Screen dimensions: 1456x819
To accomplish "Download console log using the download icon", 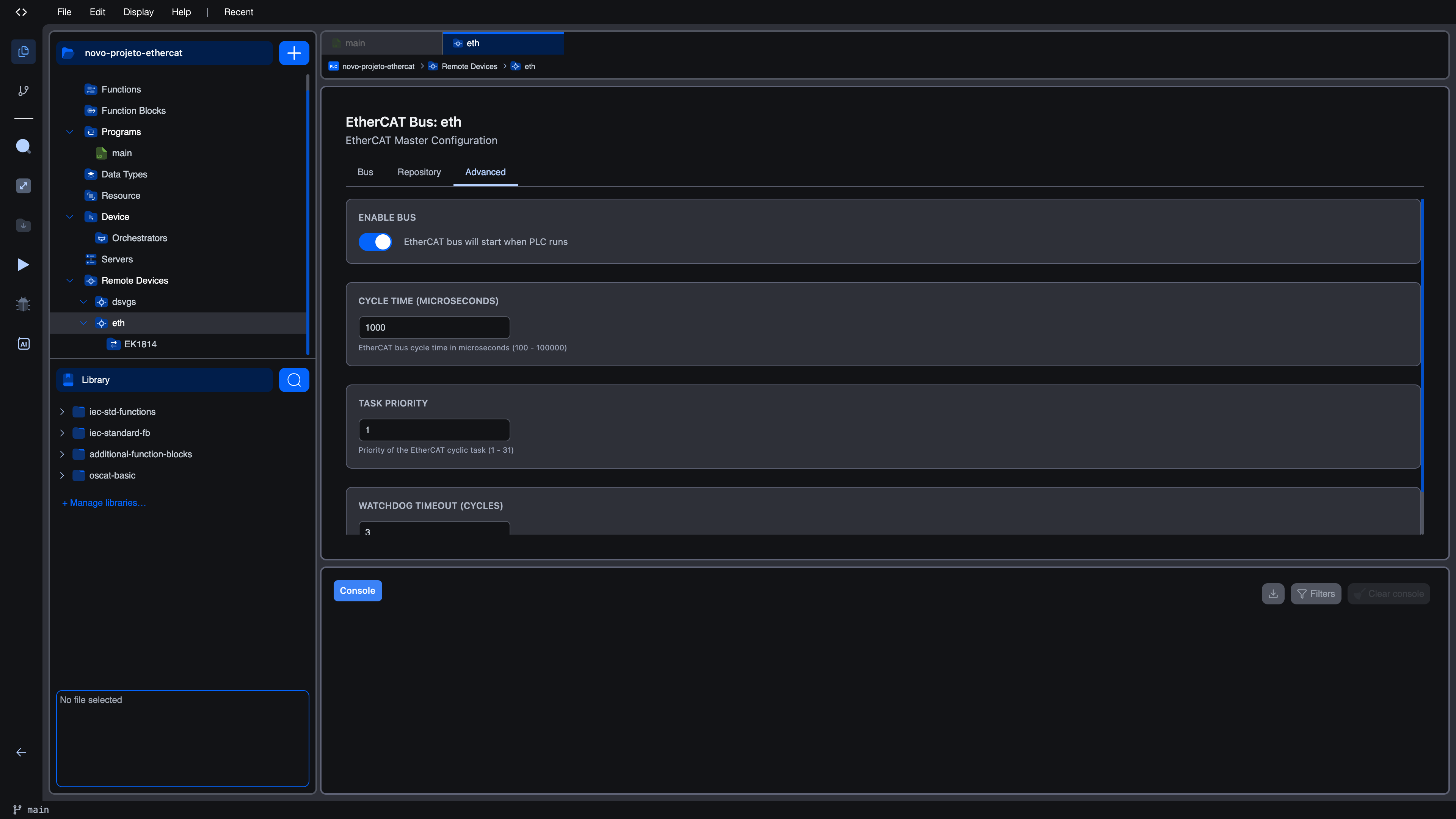I will click(x=1273, y=593).
